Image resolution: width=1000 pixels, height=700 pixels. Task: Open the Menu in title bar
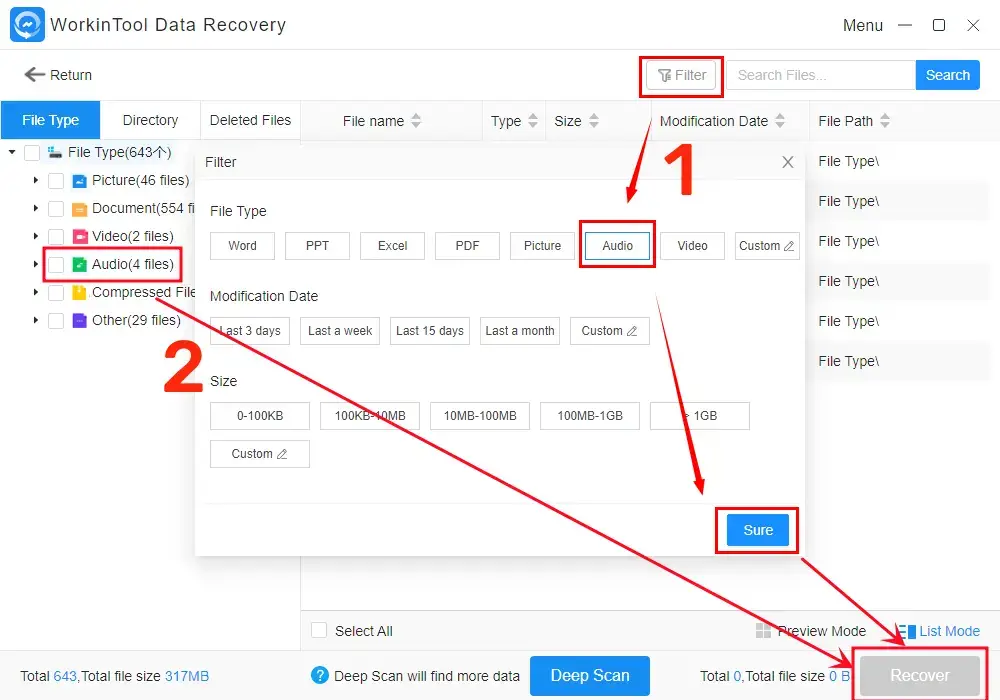pyautogui.click(x=862, y=26)
